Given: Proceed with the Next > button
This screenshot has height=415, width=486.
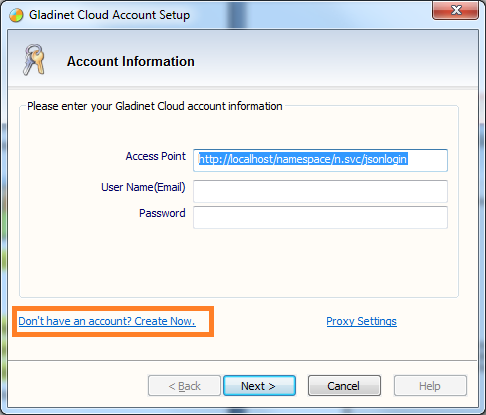Looking at the screenshot, I should [259, 386].
